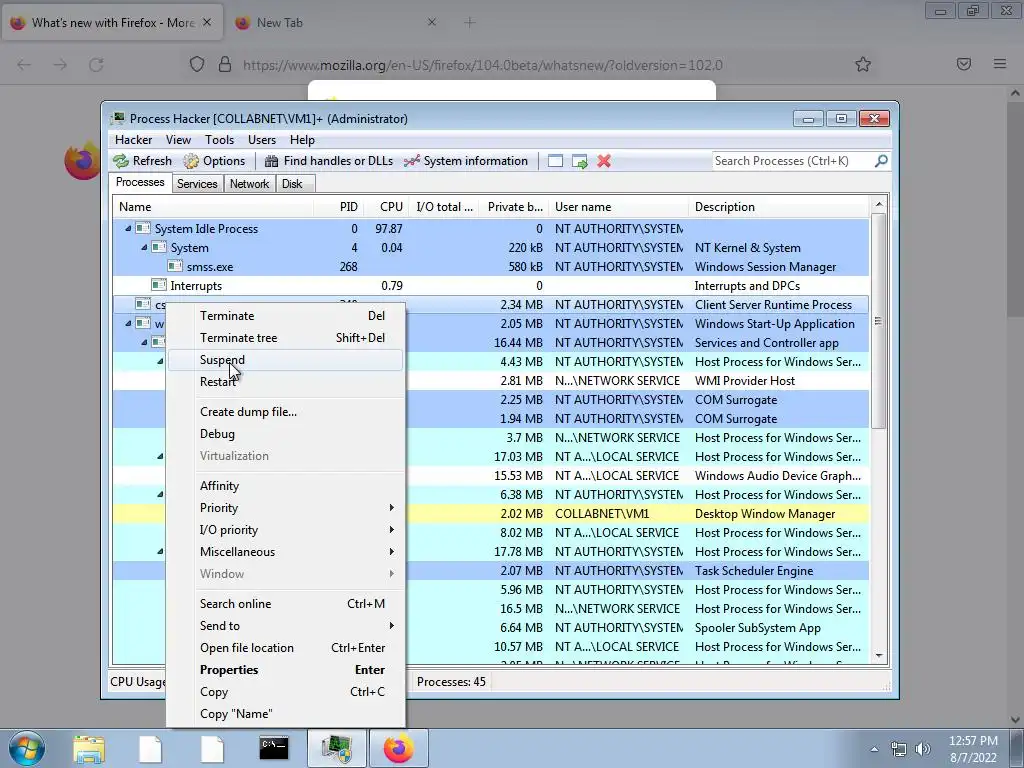Image resolution: width=1024 pixels, height=768 pixels.
Task: Click the Find handles or DLLs binoculars icon
Action: [271, 161]
